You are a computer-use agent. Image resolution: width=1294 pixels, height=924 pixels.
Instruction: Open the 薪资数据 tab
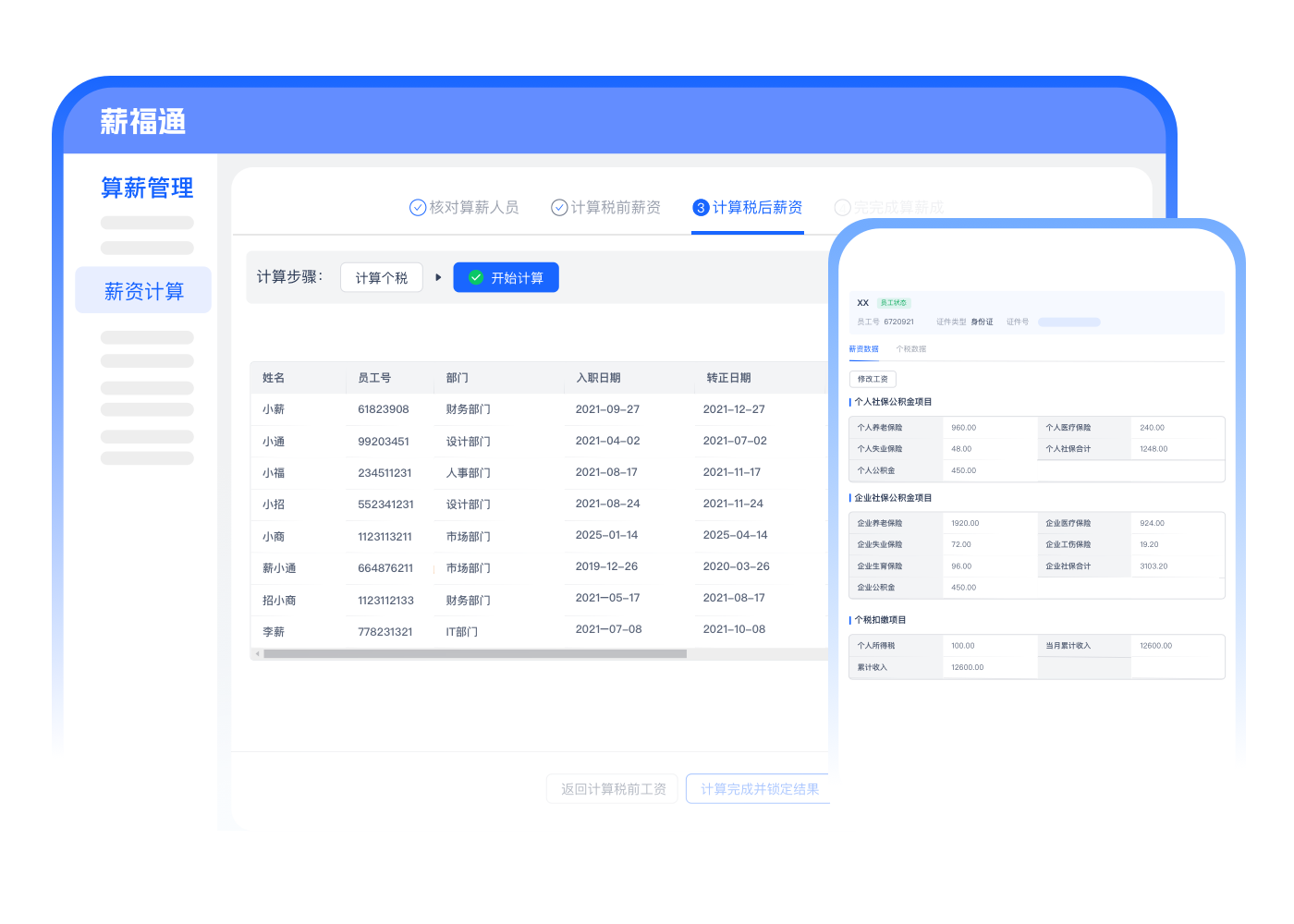click(864, 349)
